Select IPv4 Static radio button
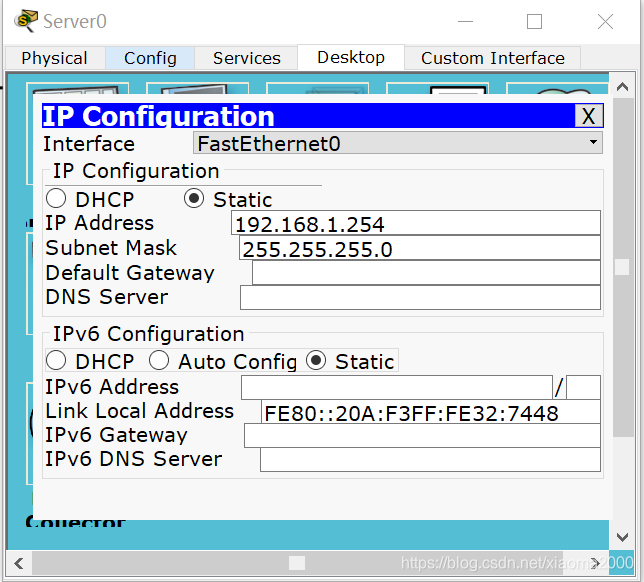644x582 pixels. click(x=194, y=199)
